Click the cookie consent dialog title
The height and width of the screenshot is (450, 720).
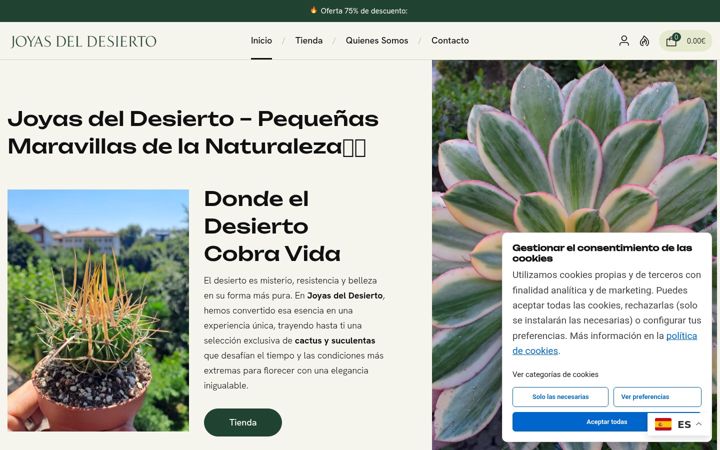[602, 253]
